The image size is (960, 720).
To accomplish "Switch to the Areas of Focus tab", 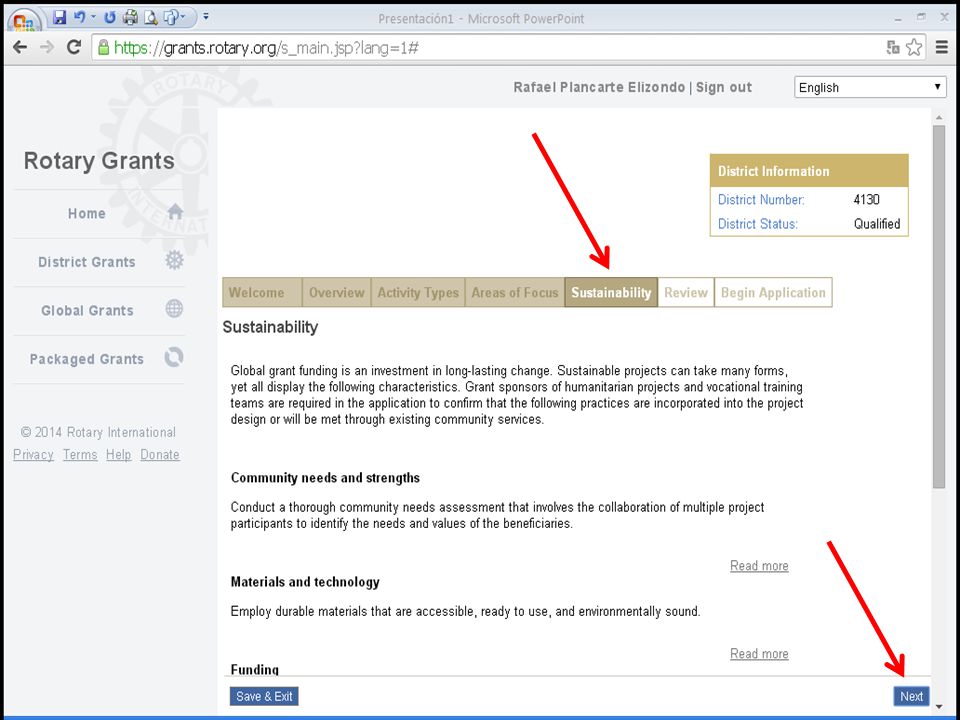I will [515, 292].
